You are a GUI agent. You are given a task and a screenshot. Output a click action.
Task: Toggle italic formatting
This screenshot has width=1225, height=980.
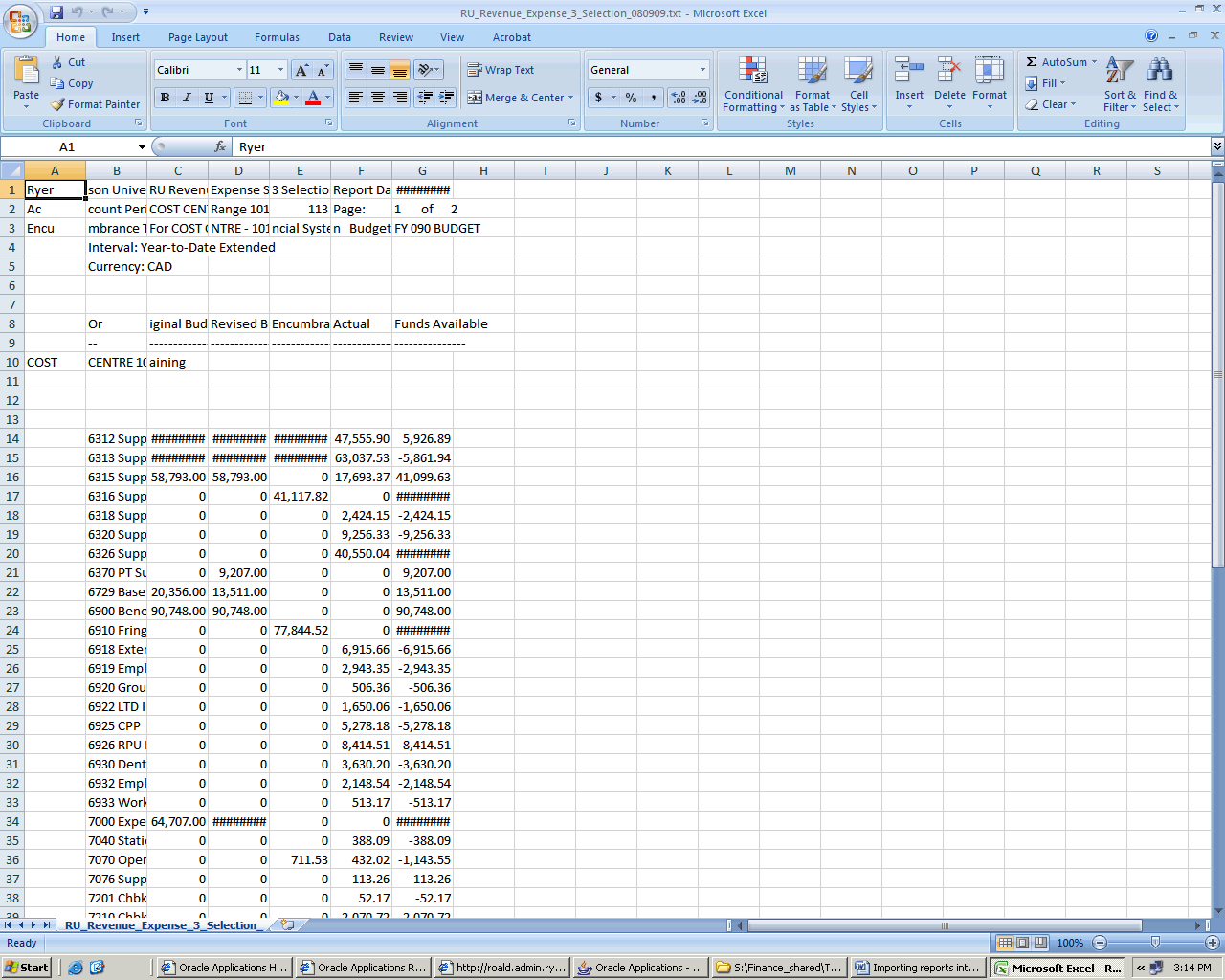(187, 98)
